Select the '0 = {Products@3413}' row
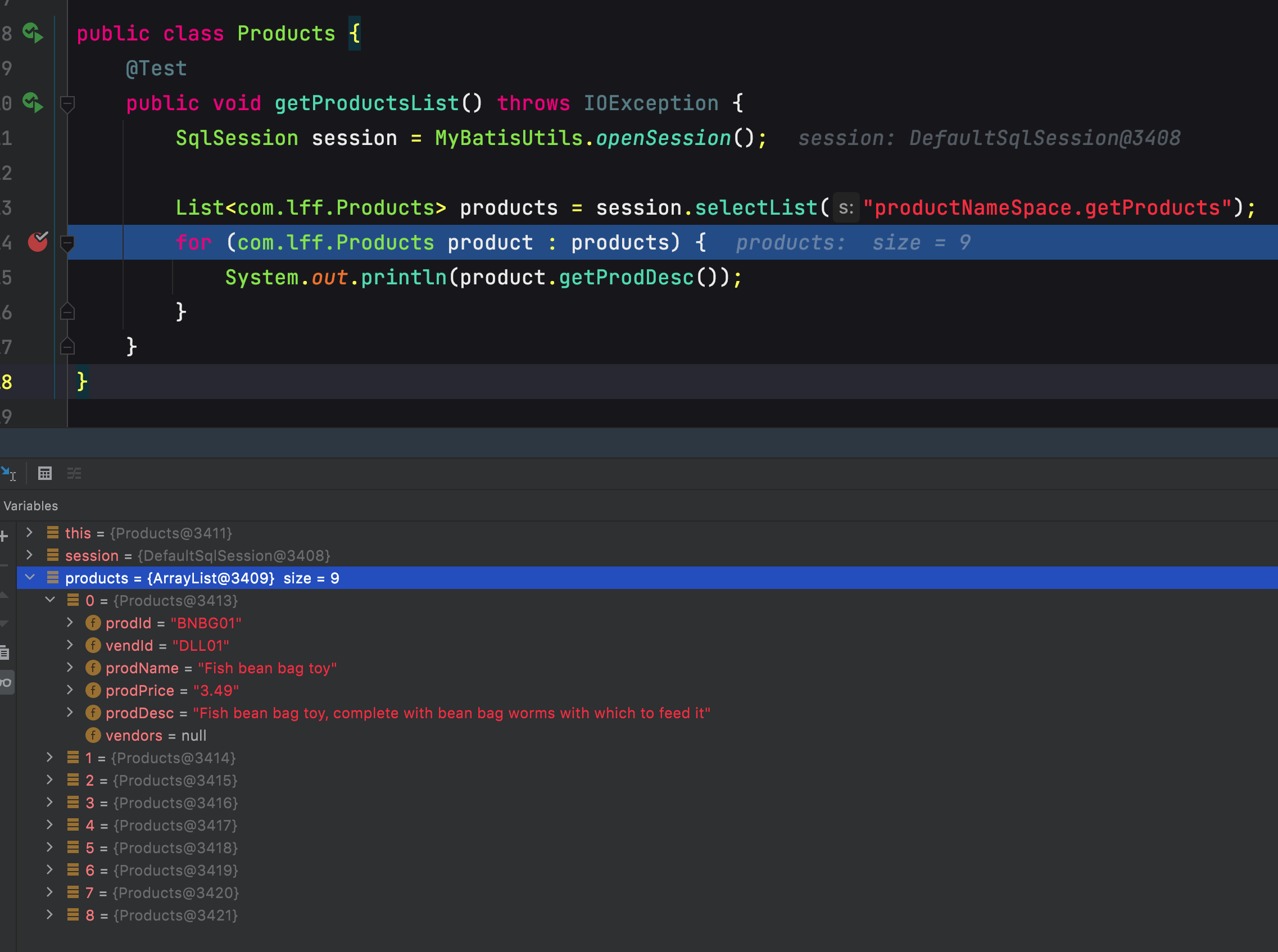1278x952 pixels. 647,600
